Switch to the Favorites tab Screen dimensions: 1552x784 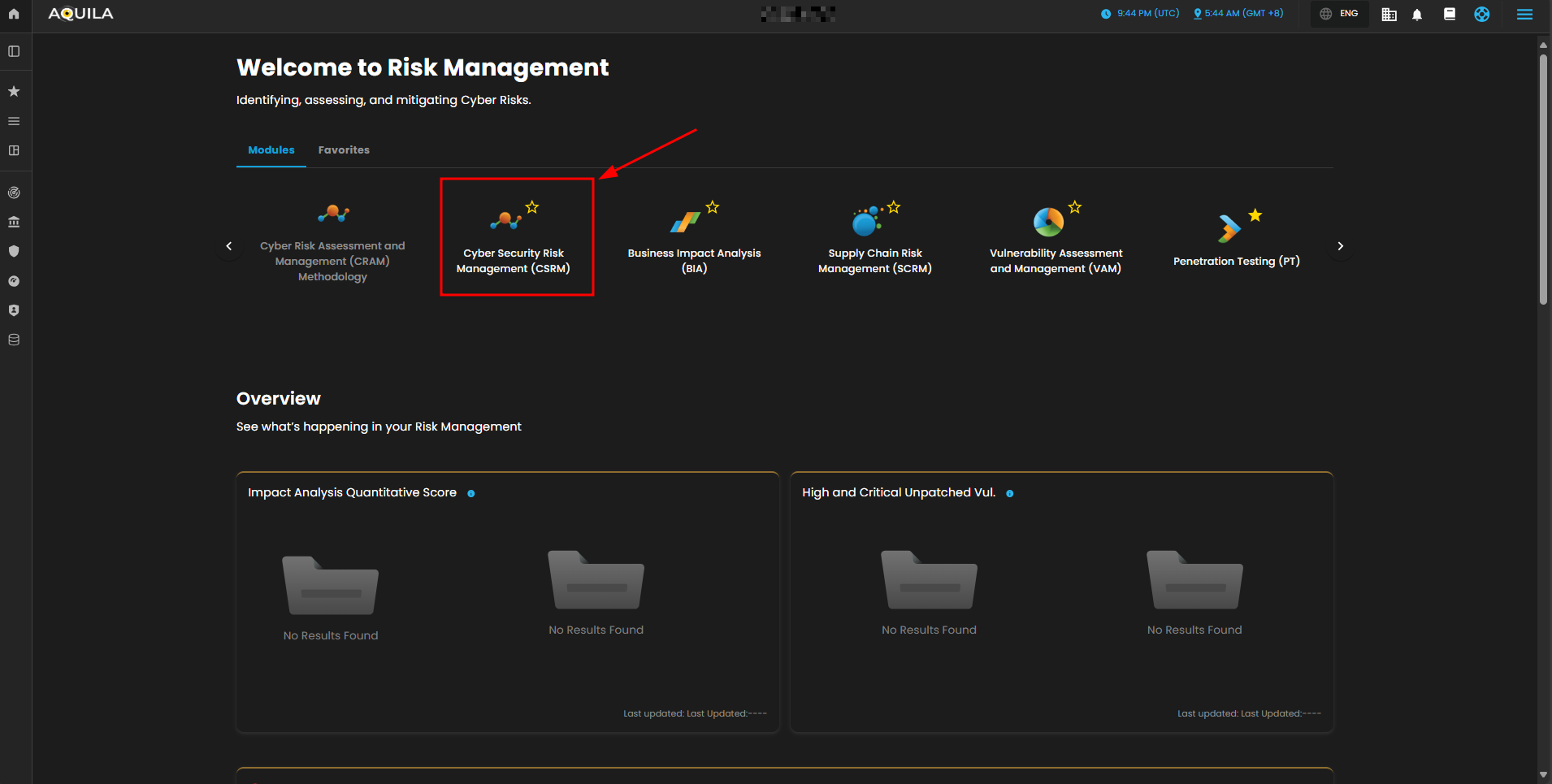pos(344,150)
